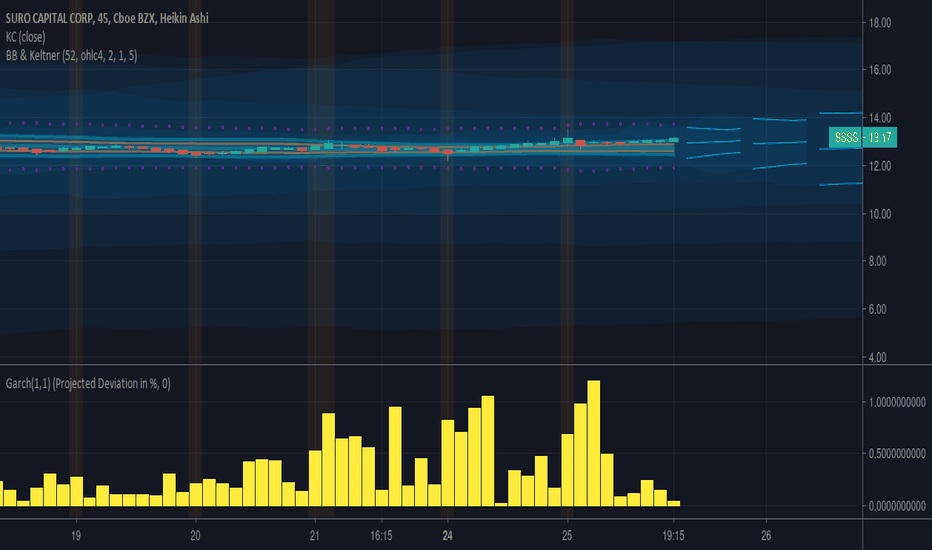Click the 16.00 price axis label
This screenshot has height=550, width=932.
click(880, 70)
